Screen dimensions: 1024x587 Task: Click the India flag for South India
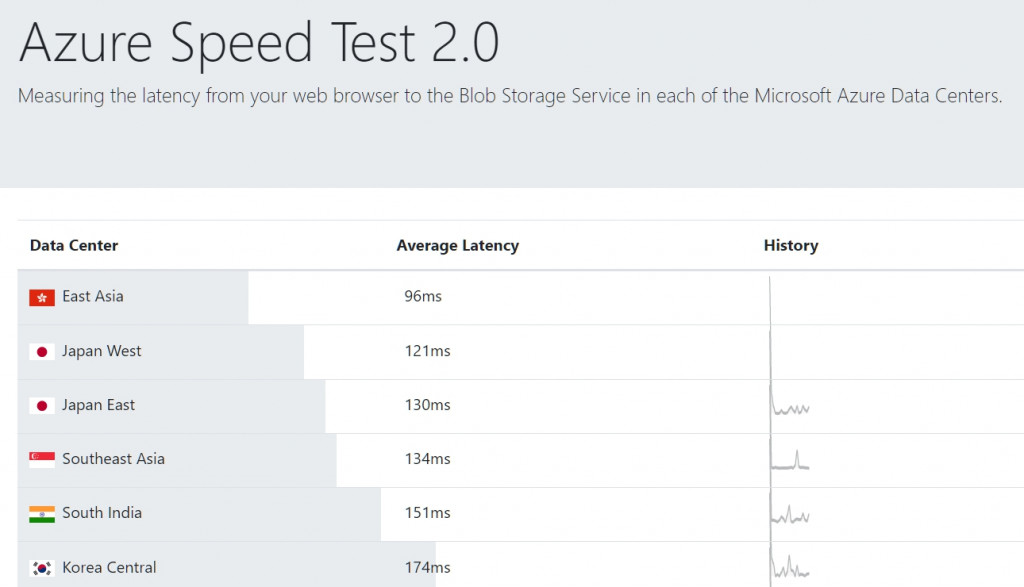[x=42, y=514]
